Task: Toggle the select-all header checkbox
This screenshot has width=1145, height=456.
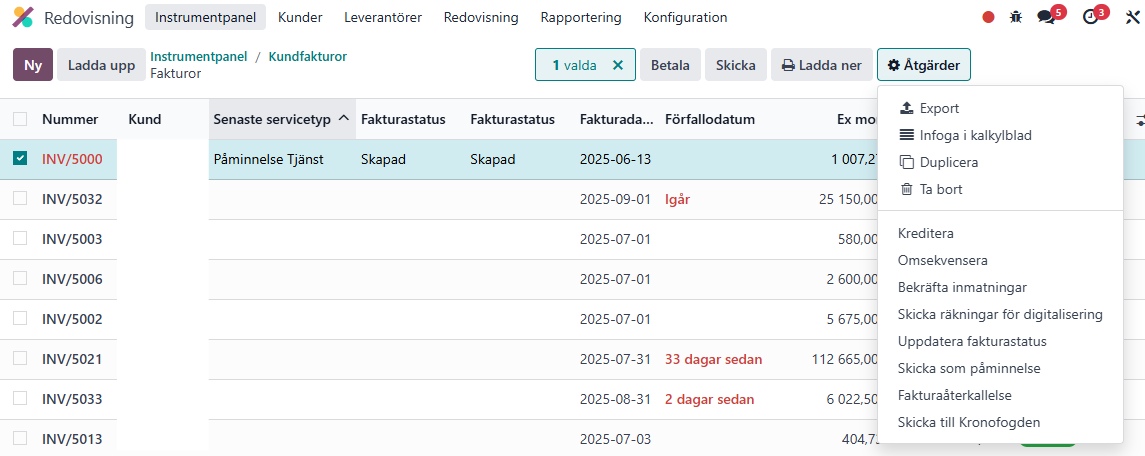Action: 20,119
